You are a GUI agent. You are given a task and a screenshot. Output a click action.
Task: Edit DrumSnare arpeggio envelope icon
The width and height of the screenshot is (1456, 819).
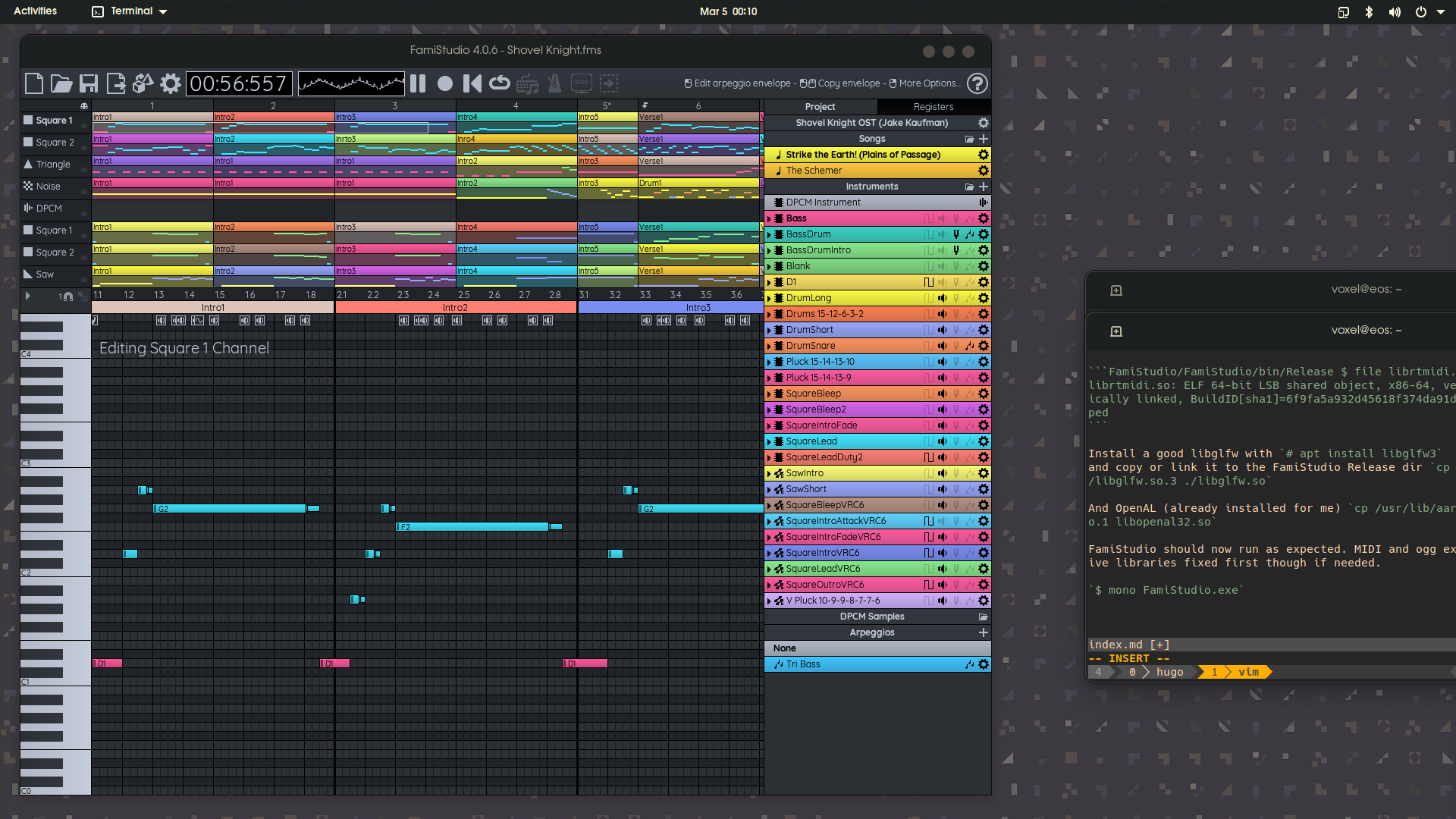coord(969,346)
